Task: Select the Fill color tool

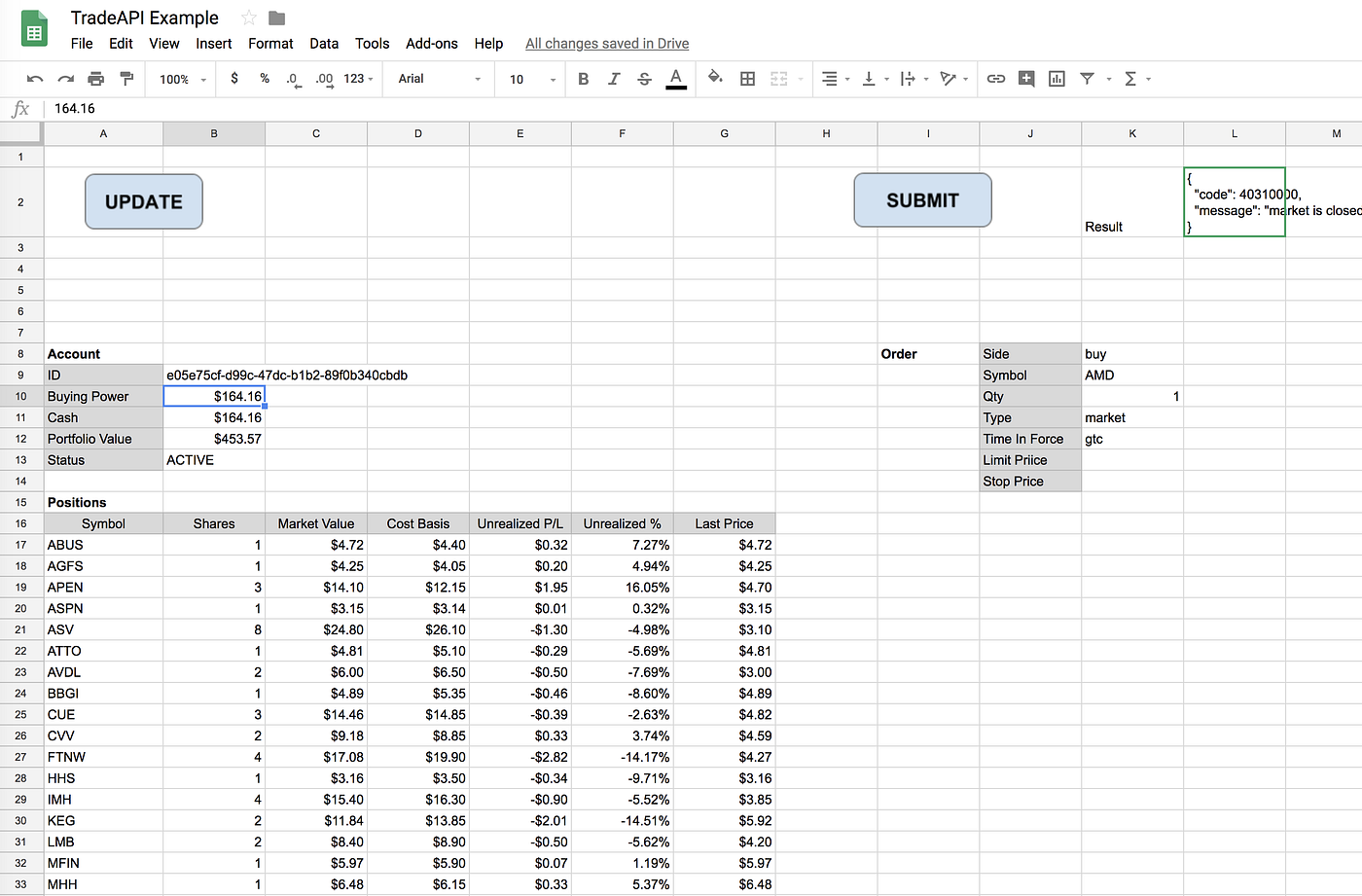Action: [714, 79]
